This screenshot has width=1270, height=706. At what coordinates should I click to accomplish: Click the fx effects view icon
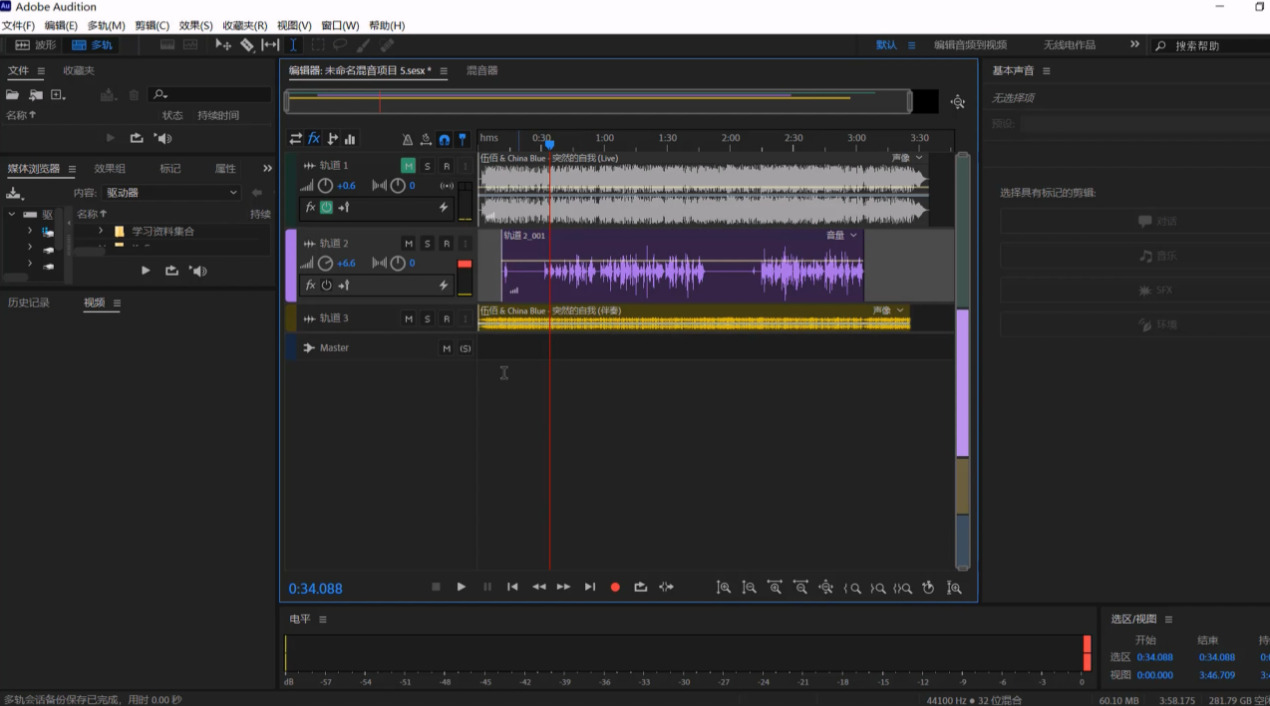pos(314,138)
